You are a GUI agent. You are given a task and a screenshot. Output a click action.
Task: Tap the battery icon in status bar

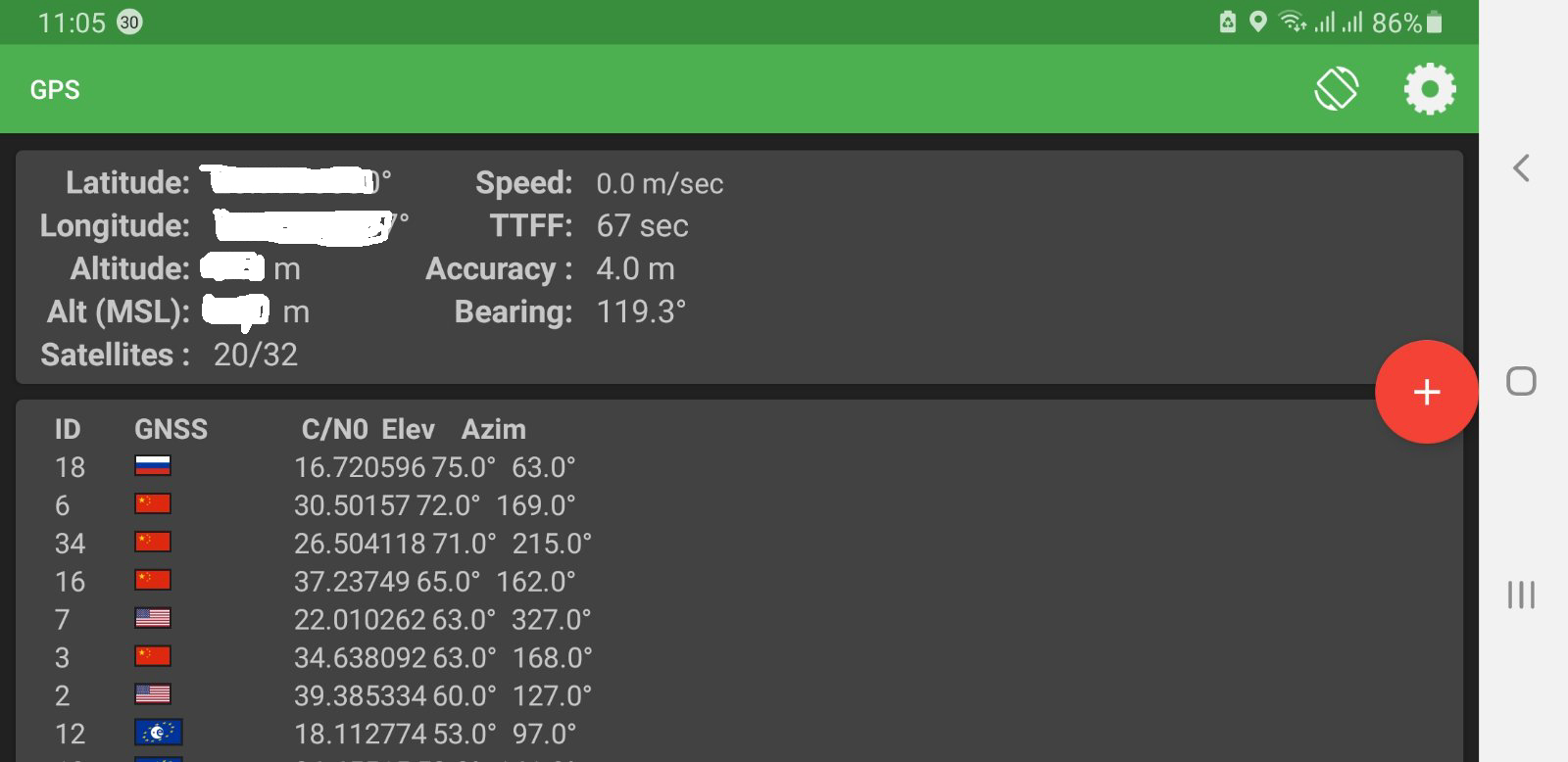point(1435,23)
